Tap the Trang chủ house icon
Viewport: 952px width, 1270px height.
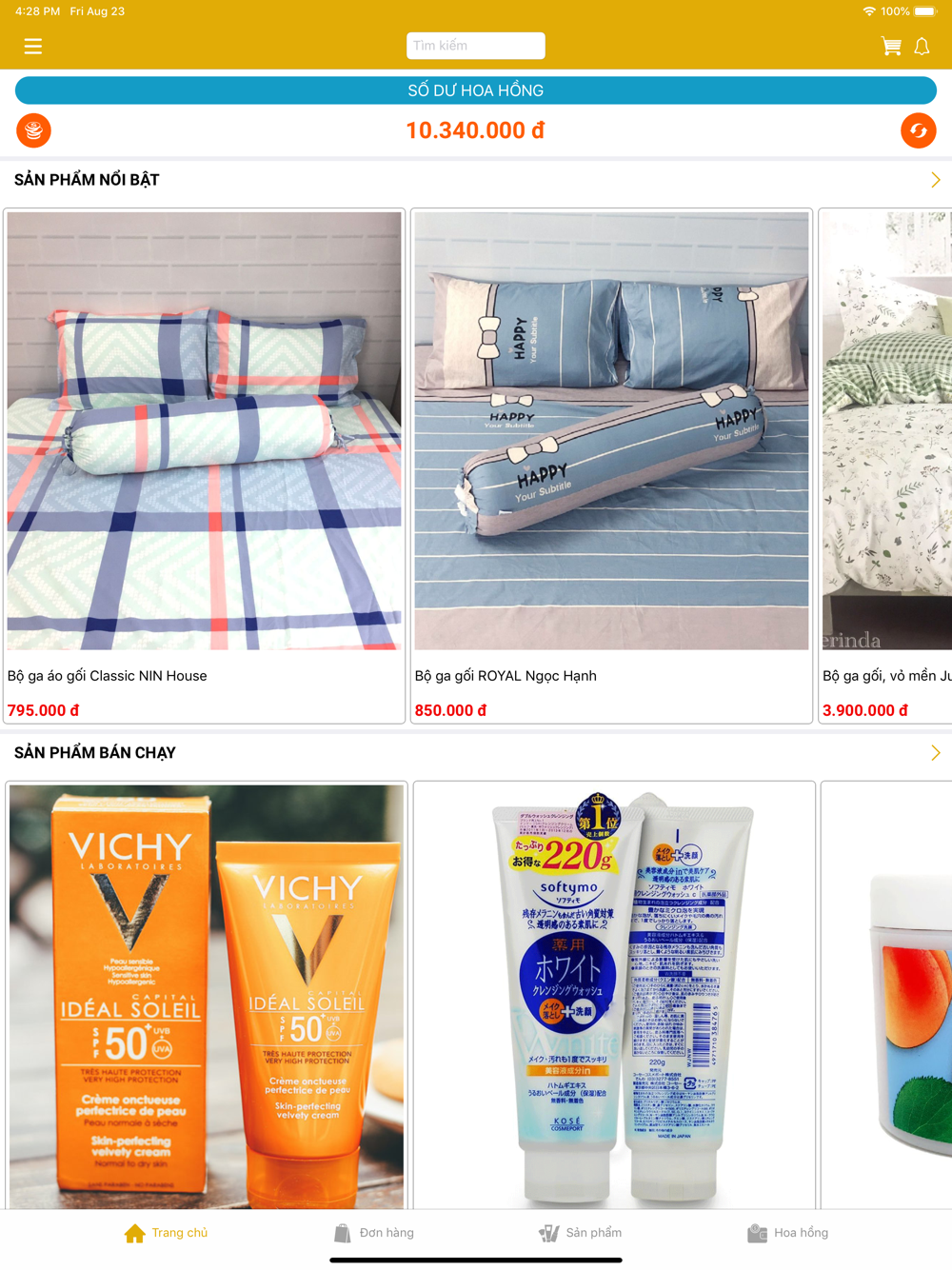(135, 1233)
